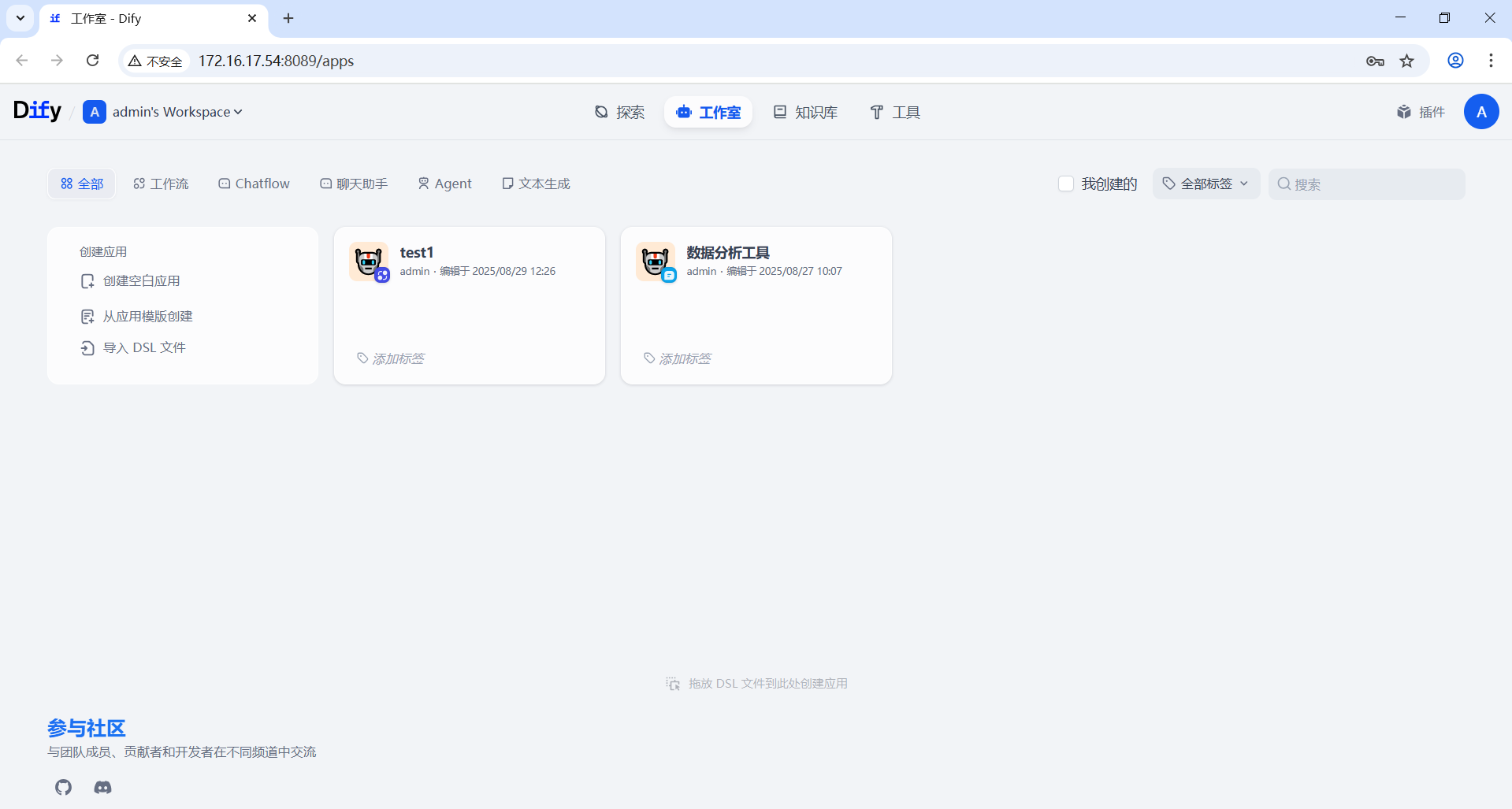The height and width of the screenshot is (809, 1512).
Task: Open the browser password key icon
Action: pyautogui.click(x=1375, y=61)
